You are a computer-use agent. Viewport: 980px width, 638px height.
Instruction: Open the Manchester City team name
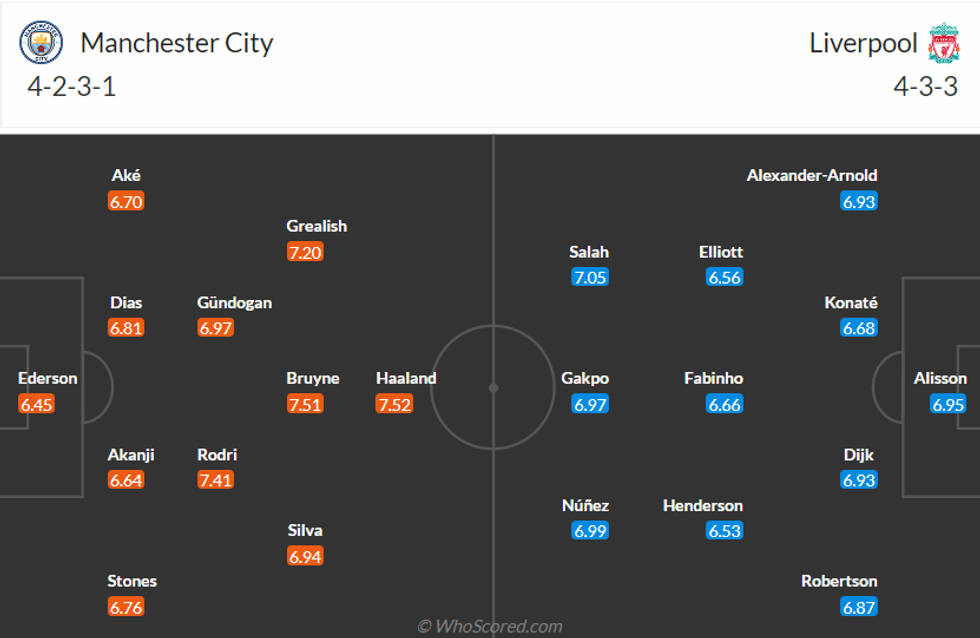177,43
